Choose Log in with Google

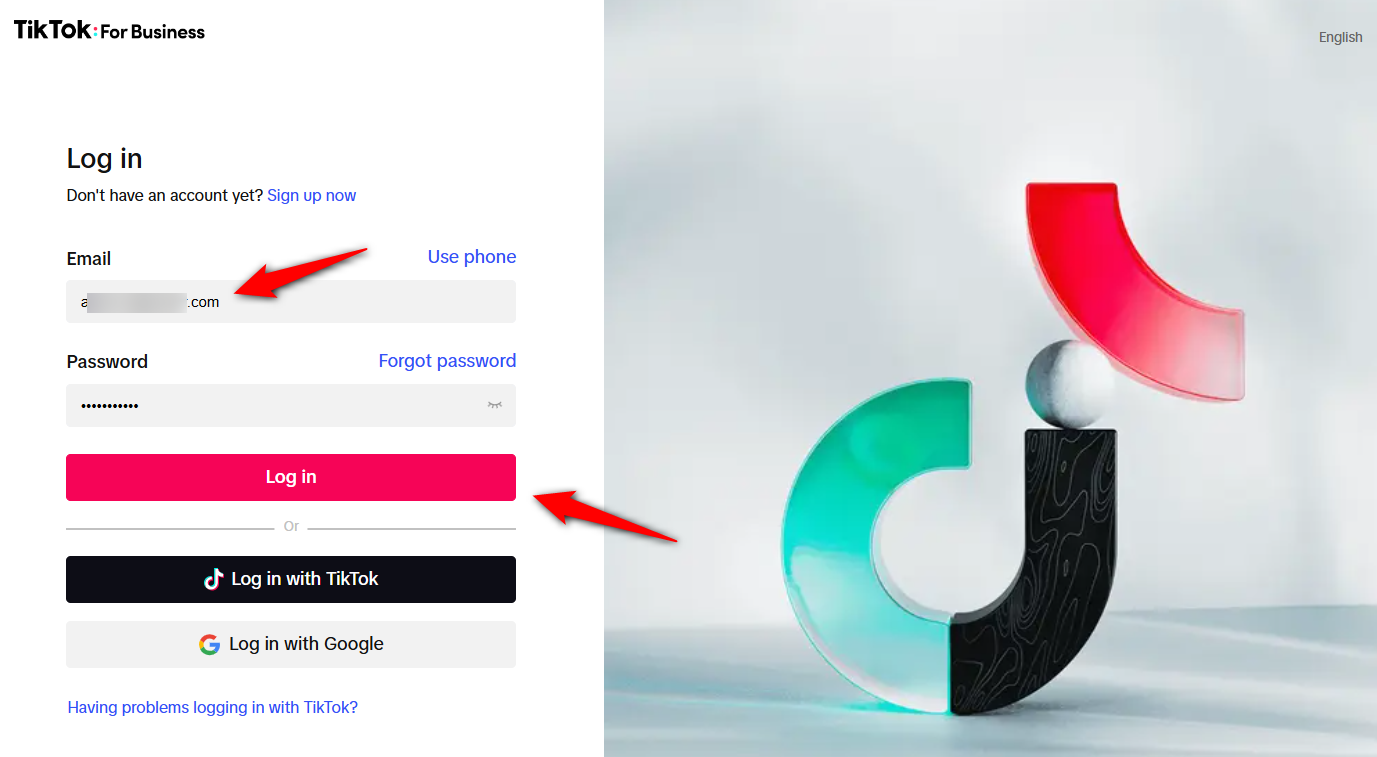(x=291, y=644)
